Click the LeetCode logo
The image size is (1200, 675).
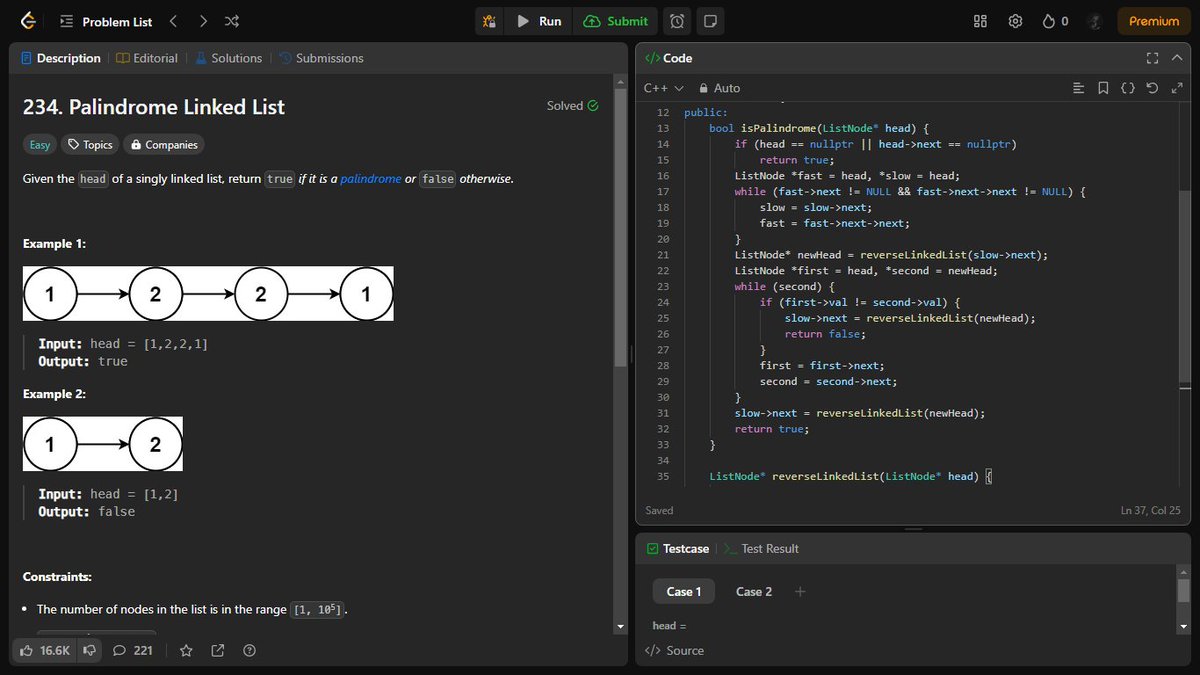pyautogui.click(x=28, y=21)
